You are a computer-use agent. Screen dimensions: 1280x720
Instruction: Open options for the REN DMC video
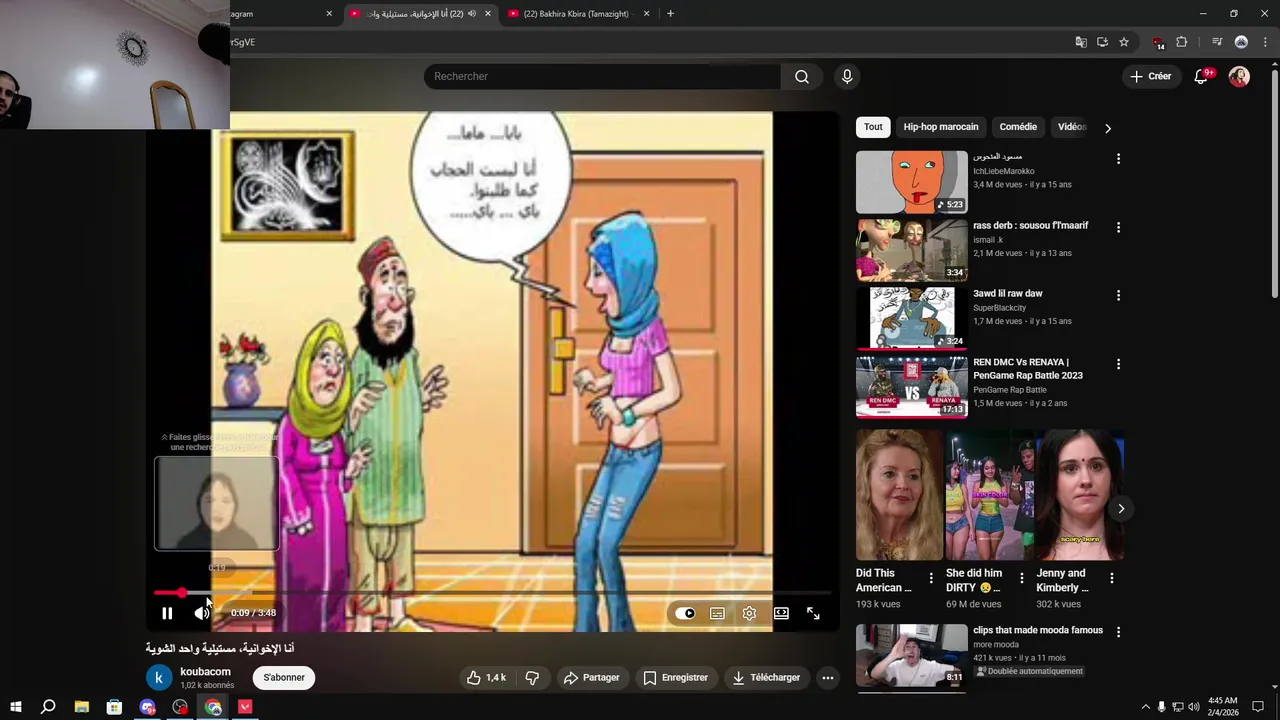[x=1118, y=364]
